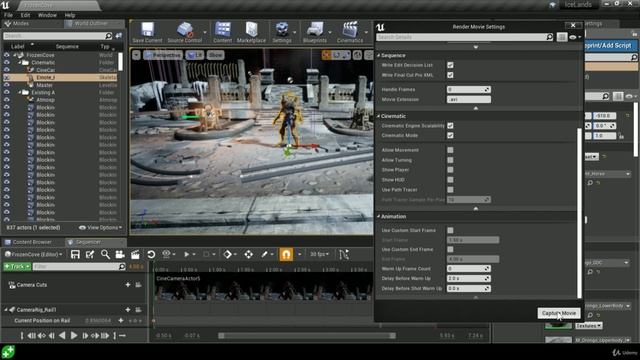This screenshot has height=360, width=640.
Task: Click the search icon in Render Movie Settings
Action: (549, 37)
